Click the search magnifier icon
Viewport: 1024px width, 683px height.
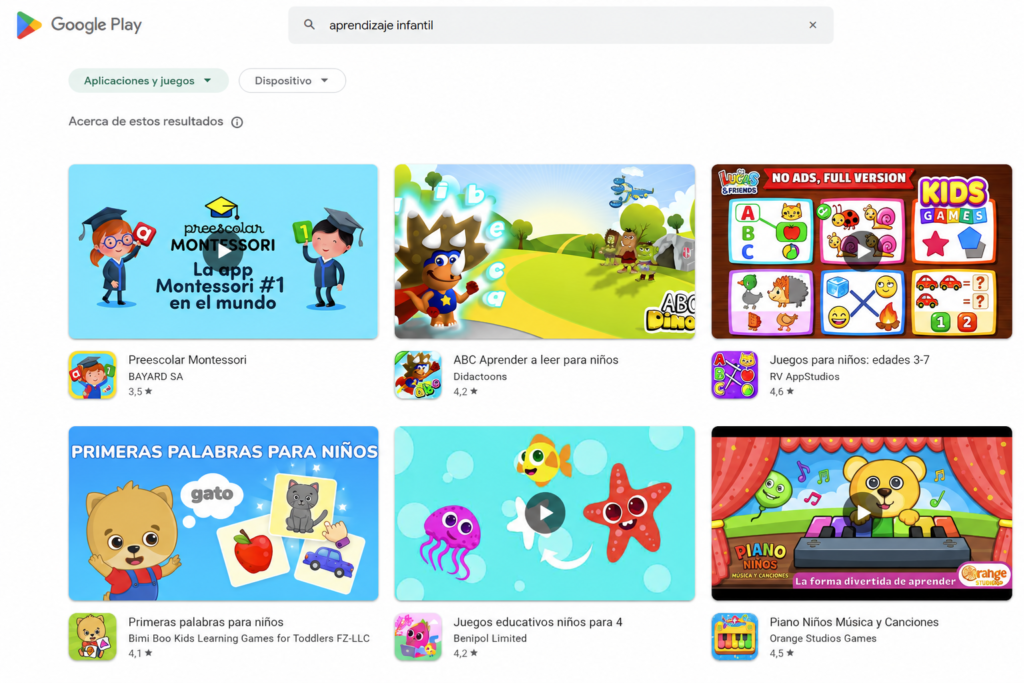(310, 25)
